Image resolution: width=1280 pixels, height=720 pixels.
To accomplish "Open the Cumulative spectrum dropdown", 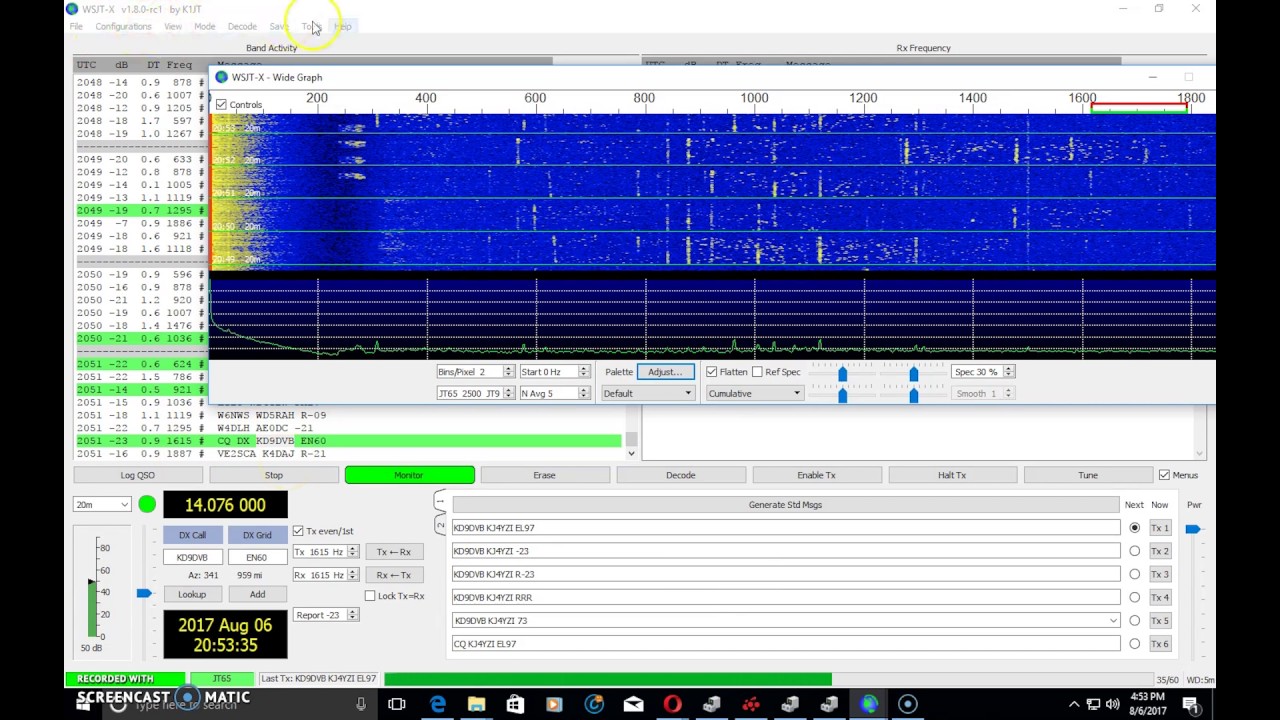I will tap(754, 393).
